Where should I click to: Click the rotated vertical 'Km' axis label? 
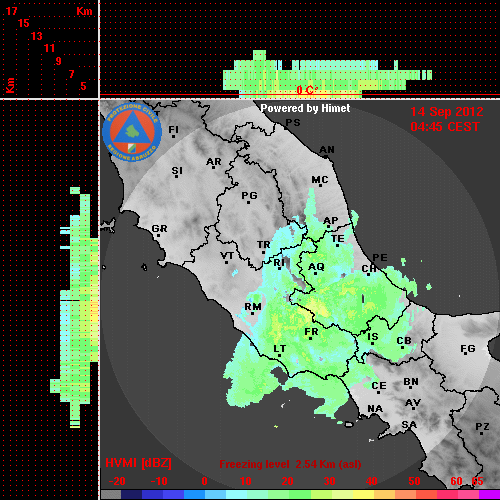pos(11,86)
